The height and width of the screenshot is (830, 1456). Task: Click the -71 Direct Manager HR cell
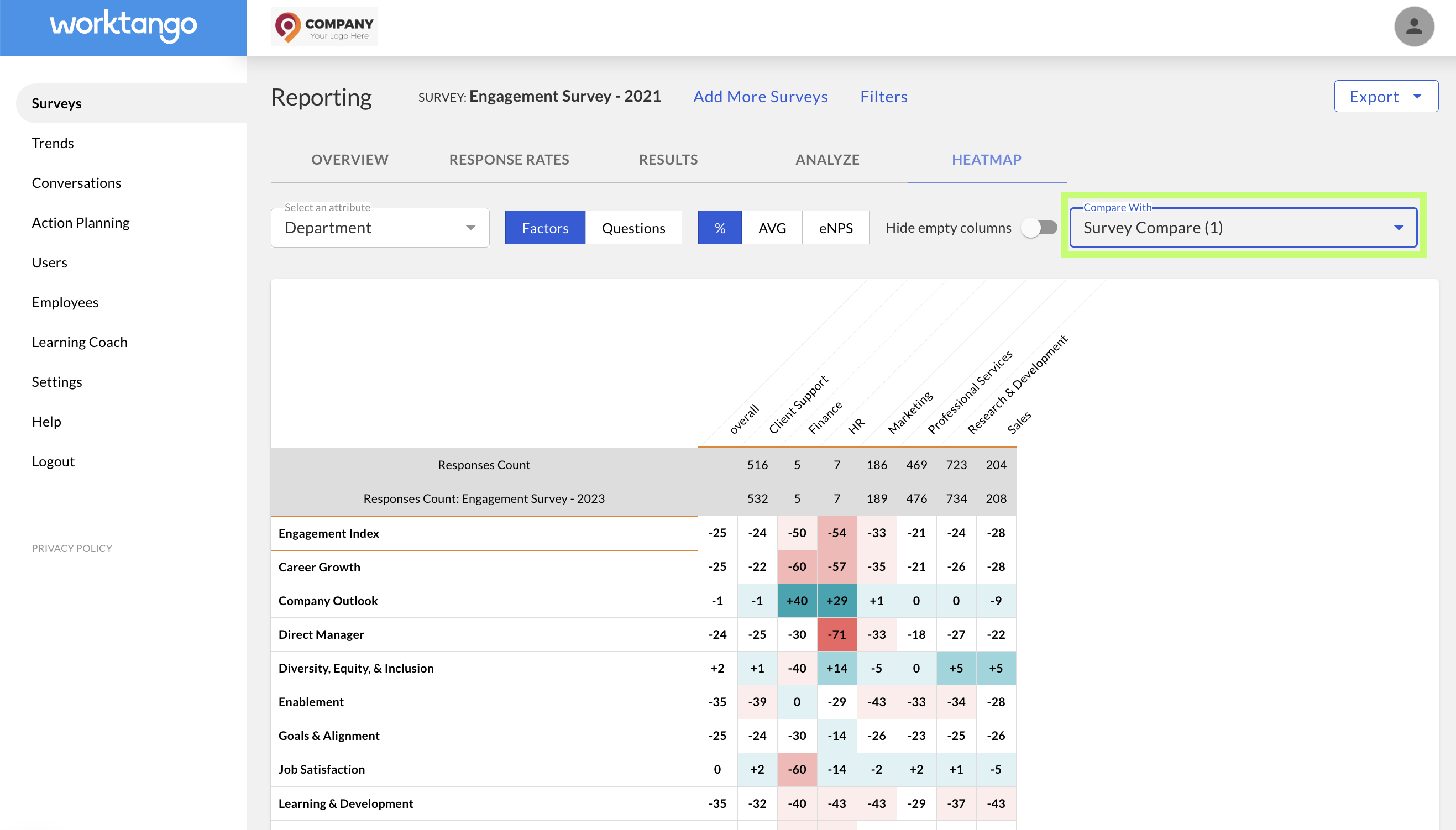tap(836, 634)
